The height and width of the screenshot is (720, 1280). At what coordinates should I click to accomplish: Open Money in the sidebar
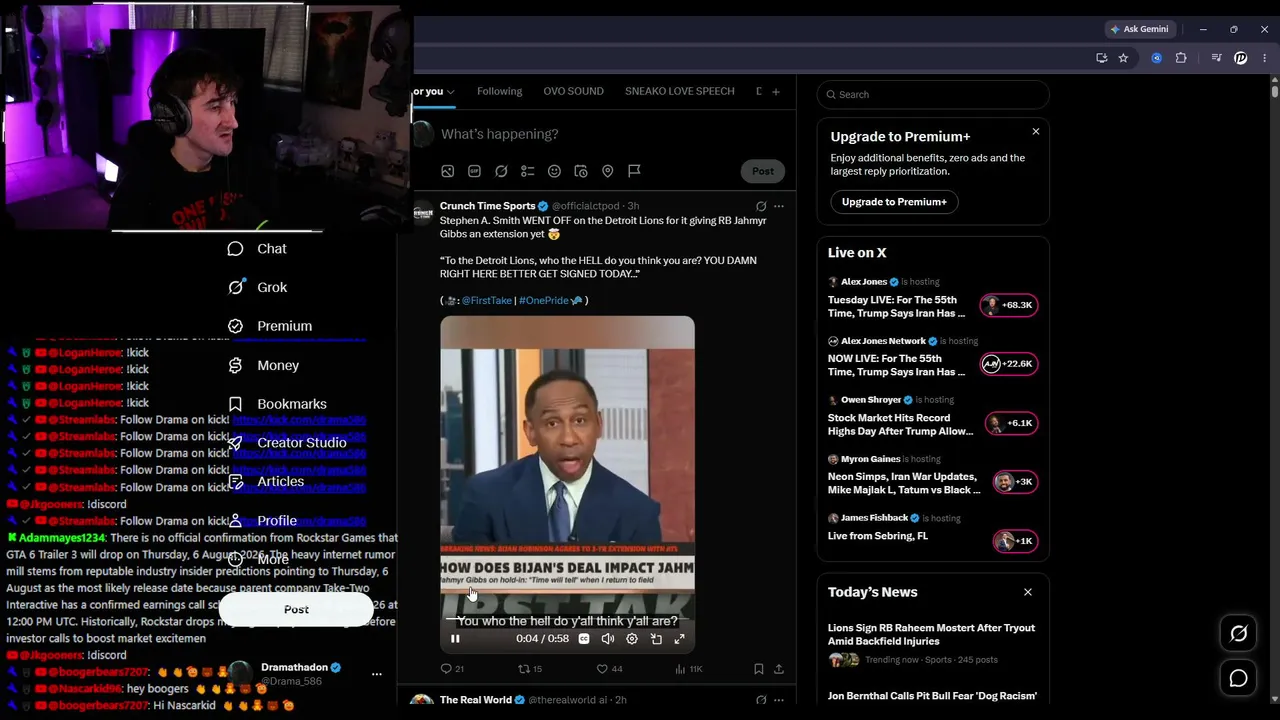tap(264, 366)
